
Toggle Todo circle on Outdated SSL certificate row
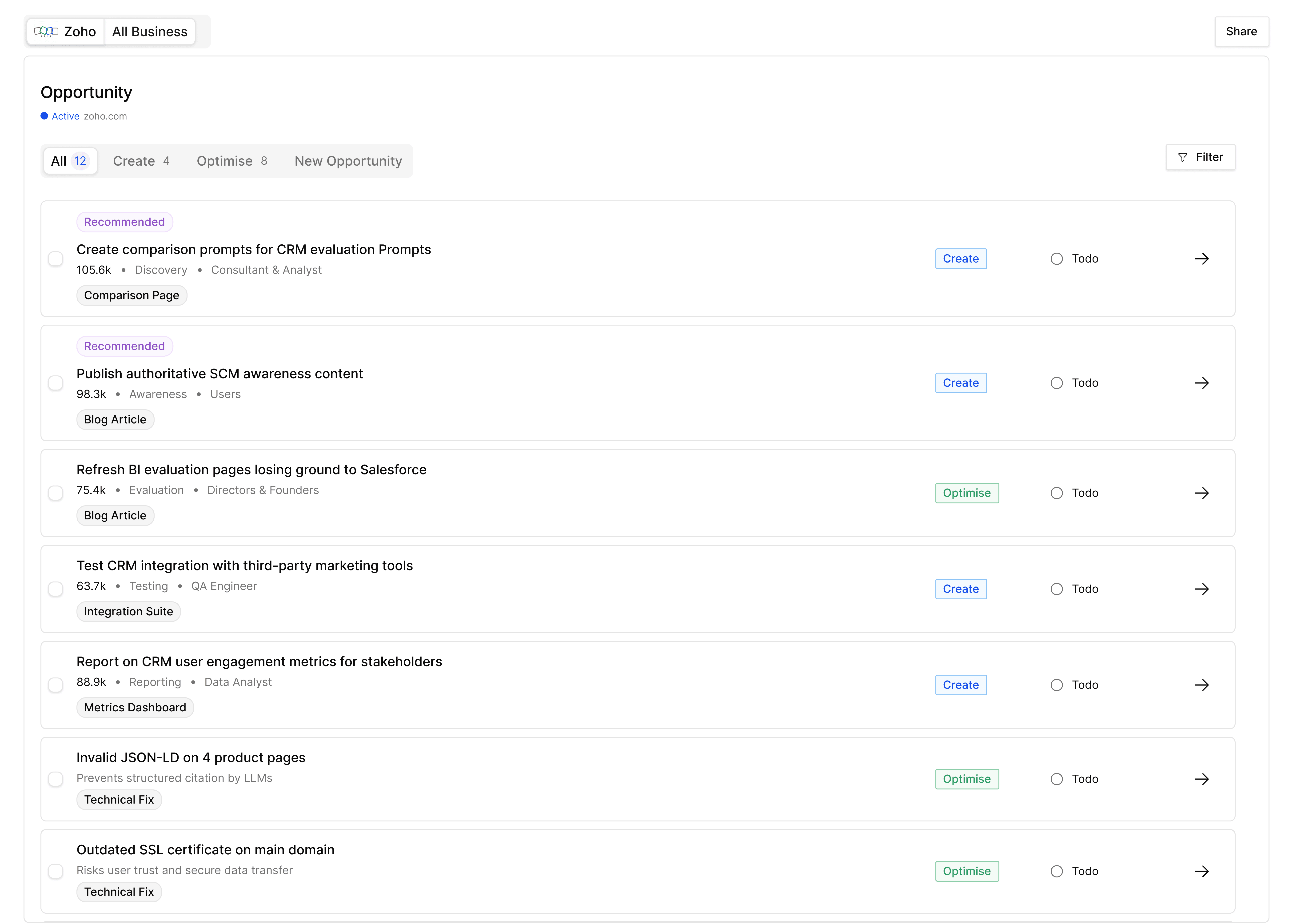click(1057, 871)
